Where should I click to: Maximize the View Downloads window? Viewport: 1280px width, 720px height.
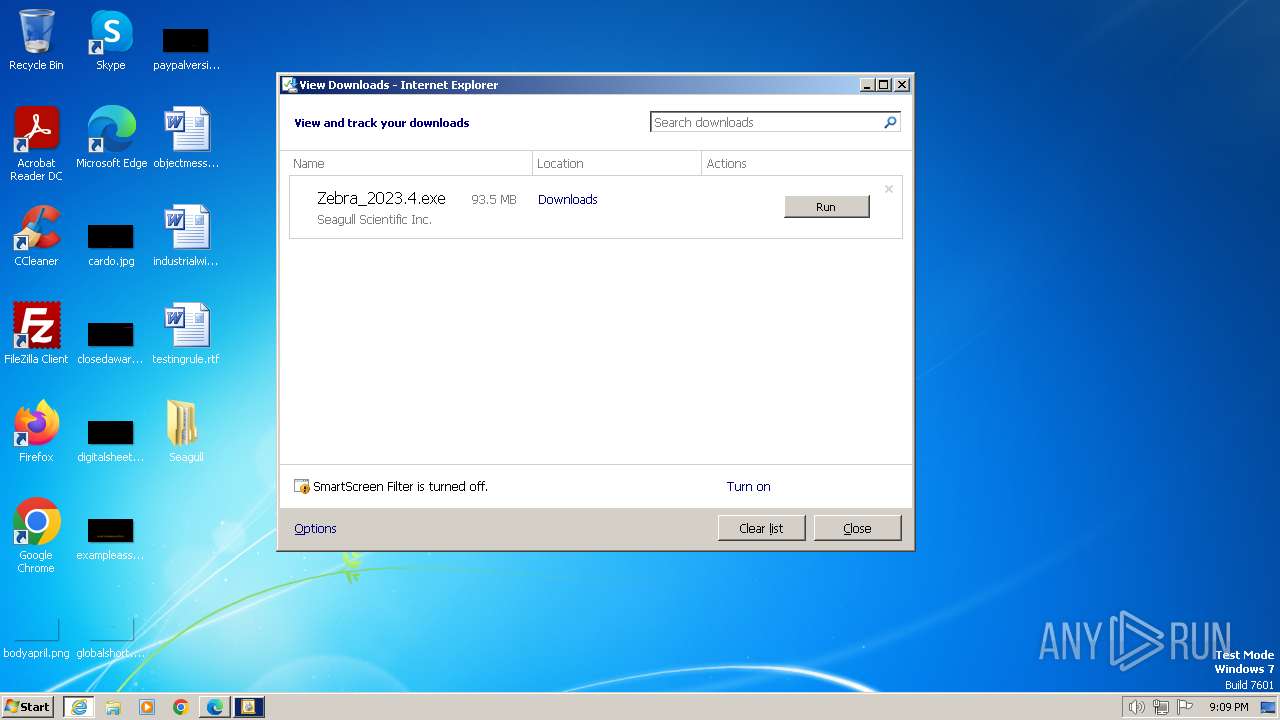[x=884, y=85]
